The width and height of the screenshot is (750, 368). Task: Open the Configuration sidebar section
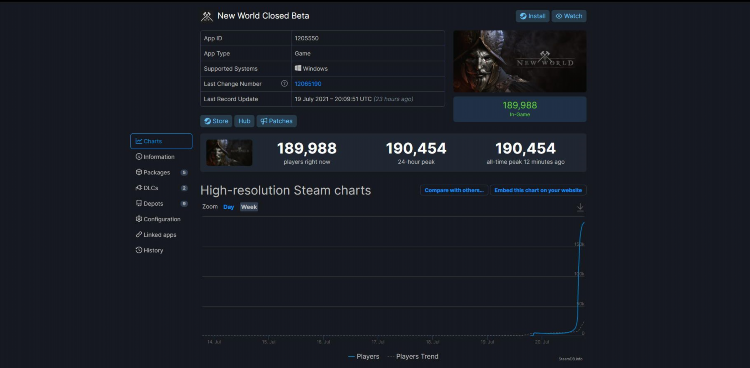click(x=158, y=219)
